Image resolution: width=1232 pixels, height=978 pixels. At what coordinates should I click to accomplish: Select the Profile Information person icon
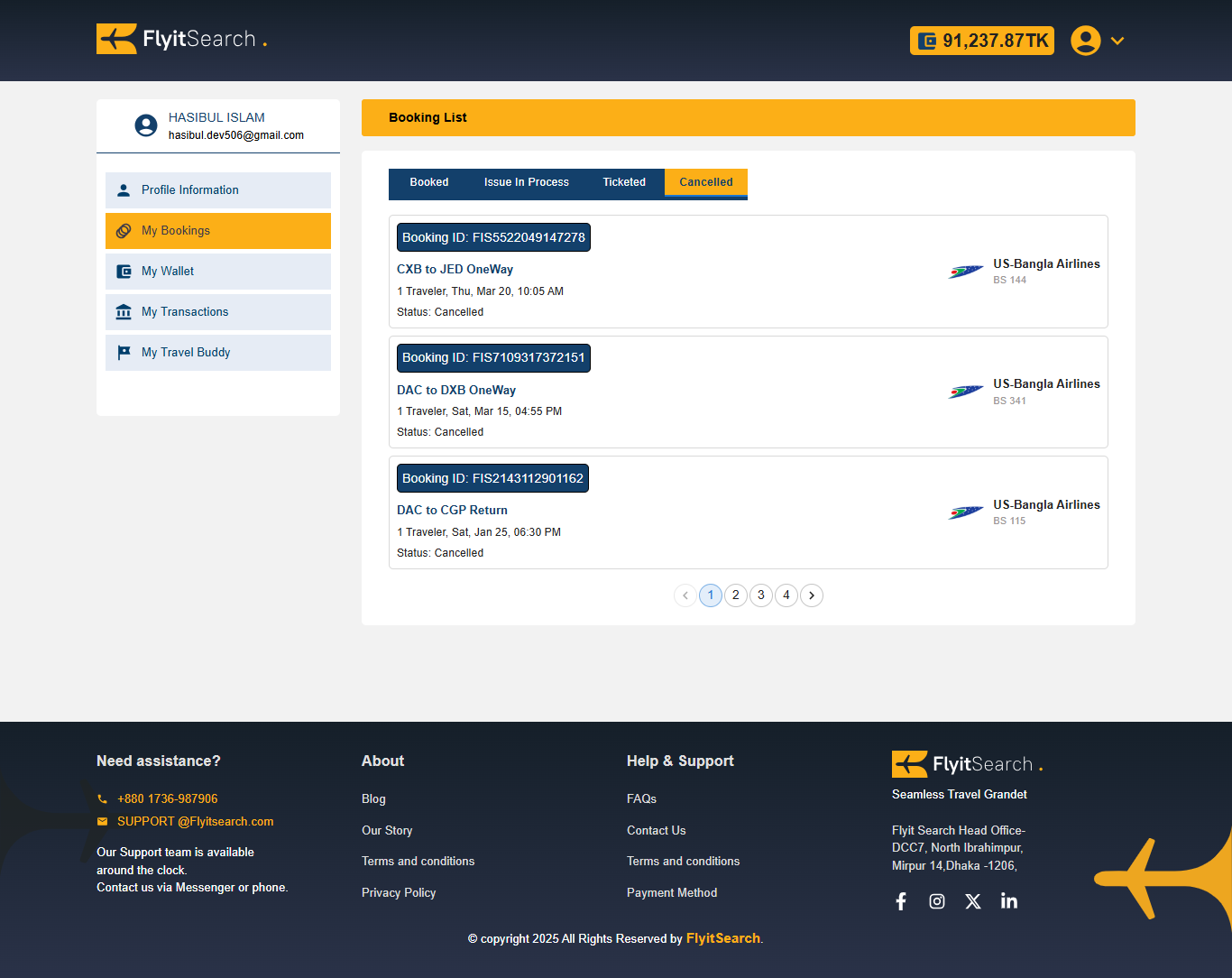tap(124, 189)
